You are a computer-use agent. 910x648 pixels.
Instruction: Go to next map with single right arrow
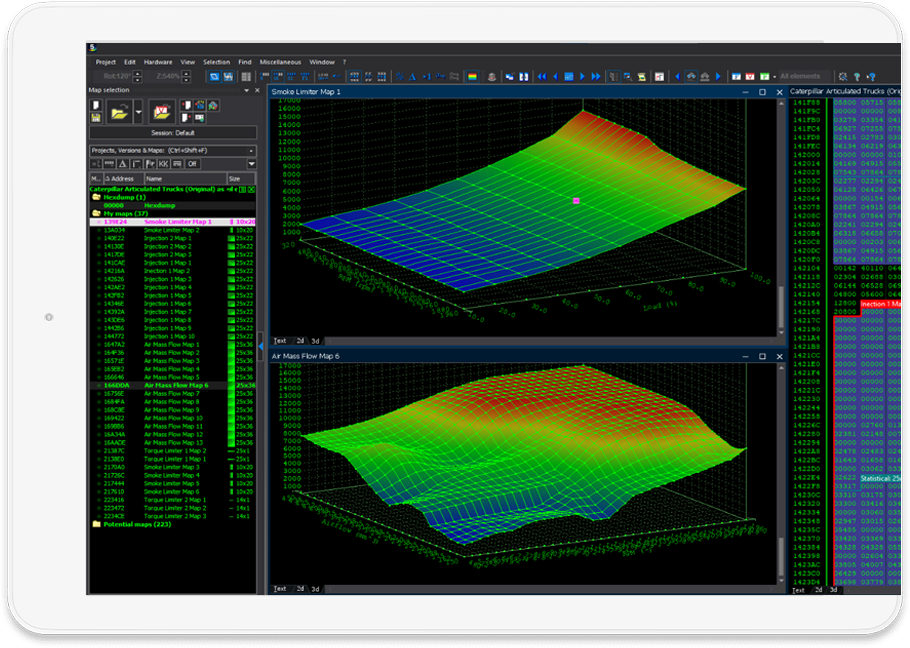[582, 77]
